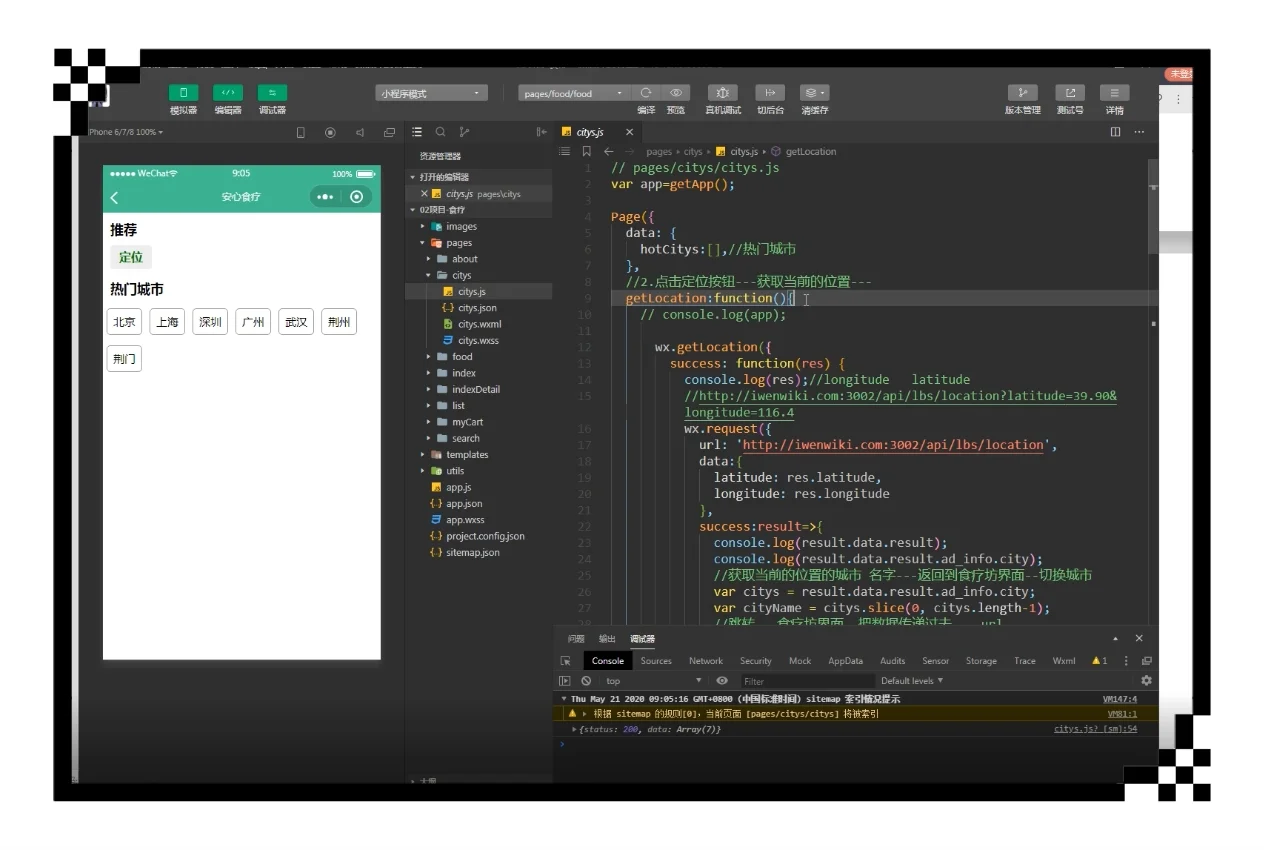Image resolution: width=1264 pixels, height=850 pixels.
Task: Clear the console with the ban icon
Action: 586,681
